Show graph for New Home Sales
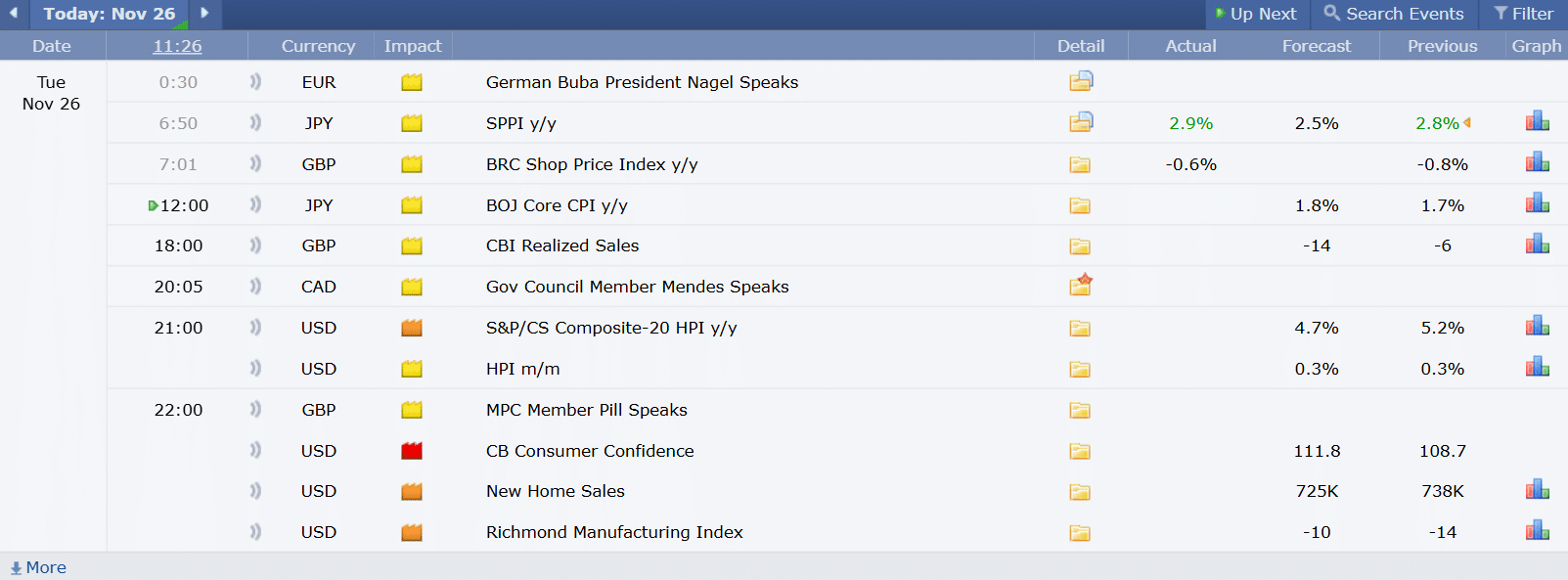Screen dimensions: 1568x580 1537,490
